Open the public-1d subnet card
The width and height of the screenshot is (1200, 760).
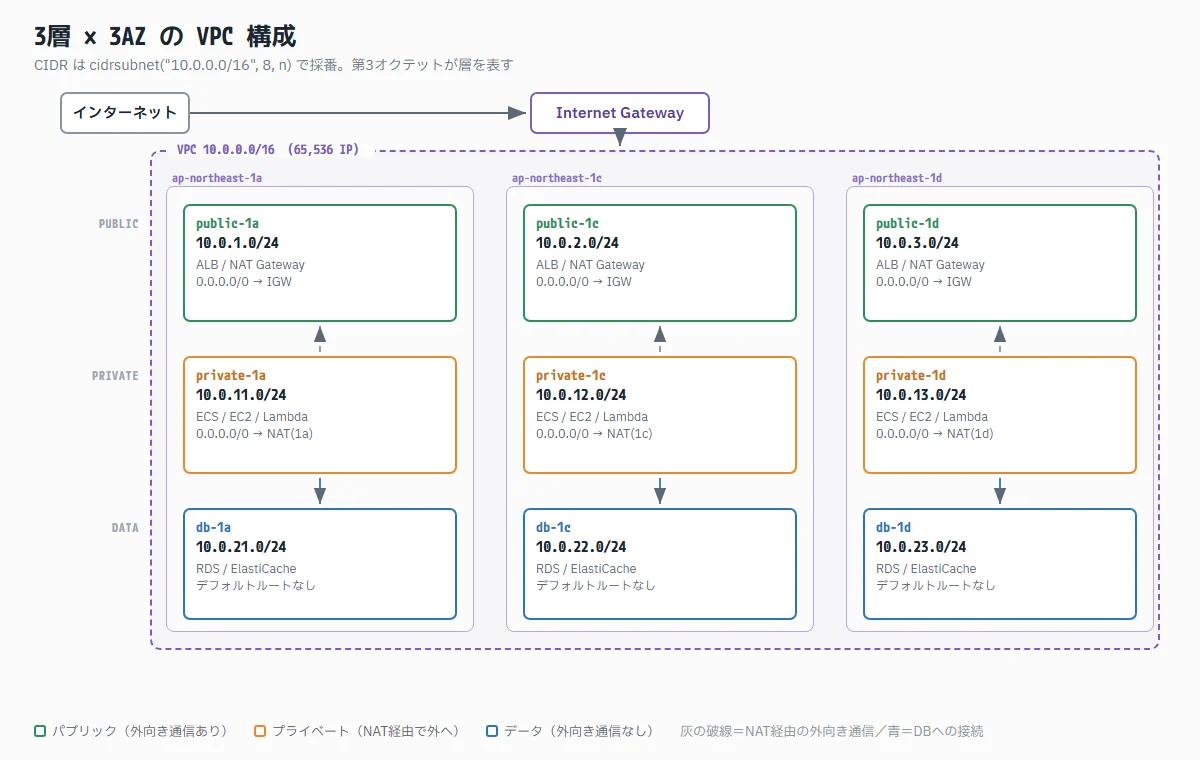point(1000,263)
